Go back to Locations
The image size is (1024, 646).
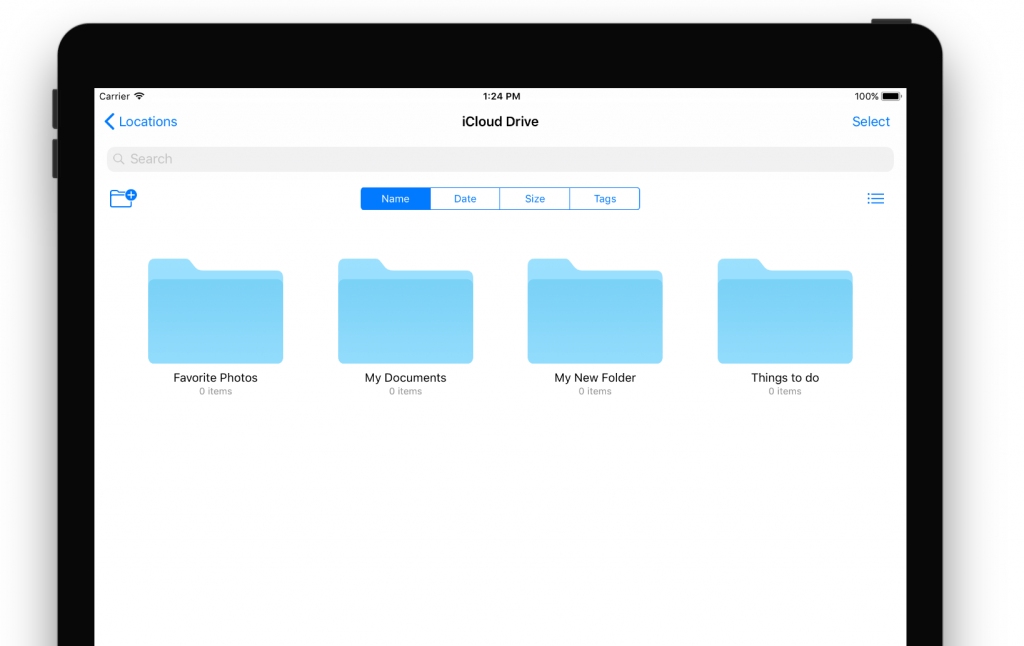click(x=140, y=121)
